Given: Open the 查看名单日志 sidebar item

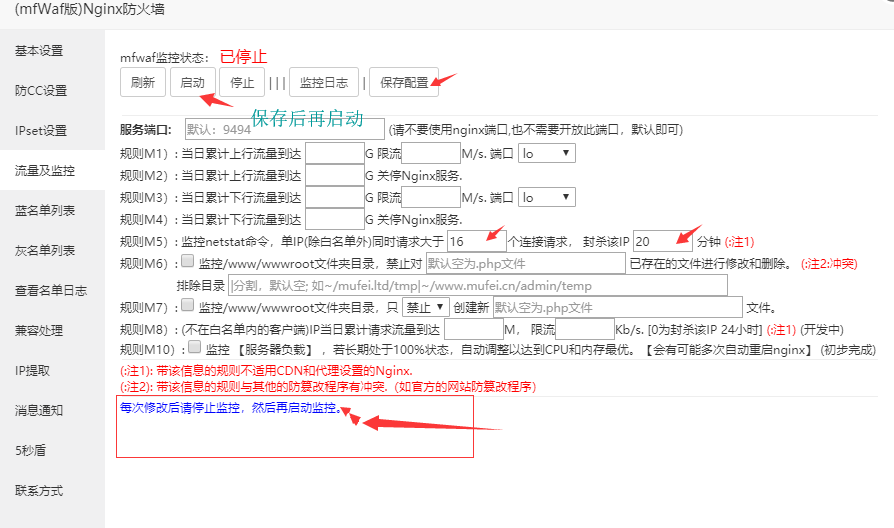Looking at the screenshot, I should tap(52, 290).
